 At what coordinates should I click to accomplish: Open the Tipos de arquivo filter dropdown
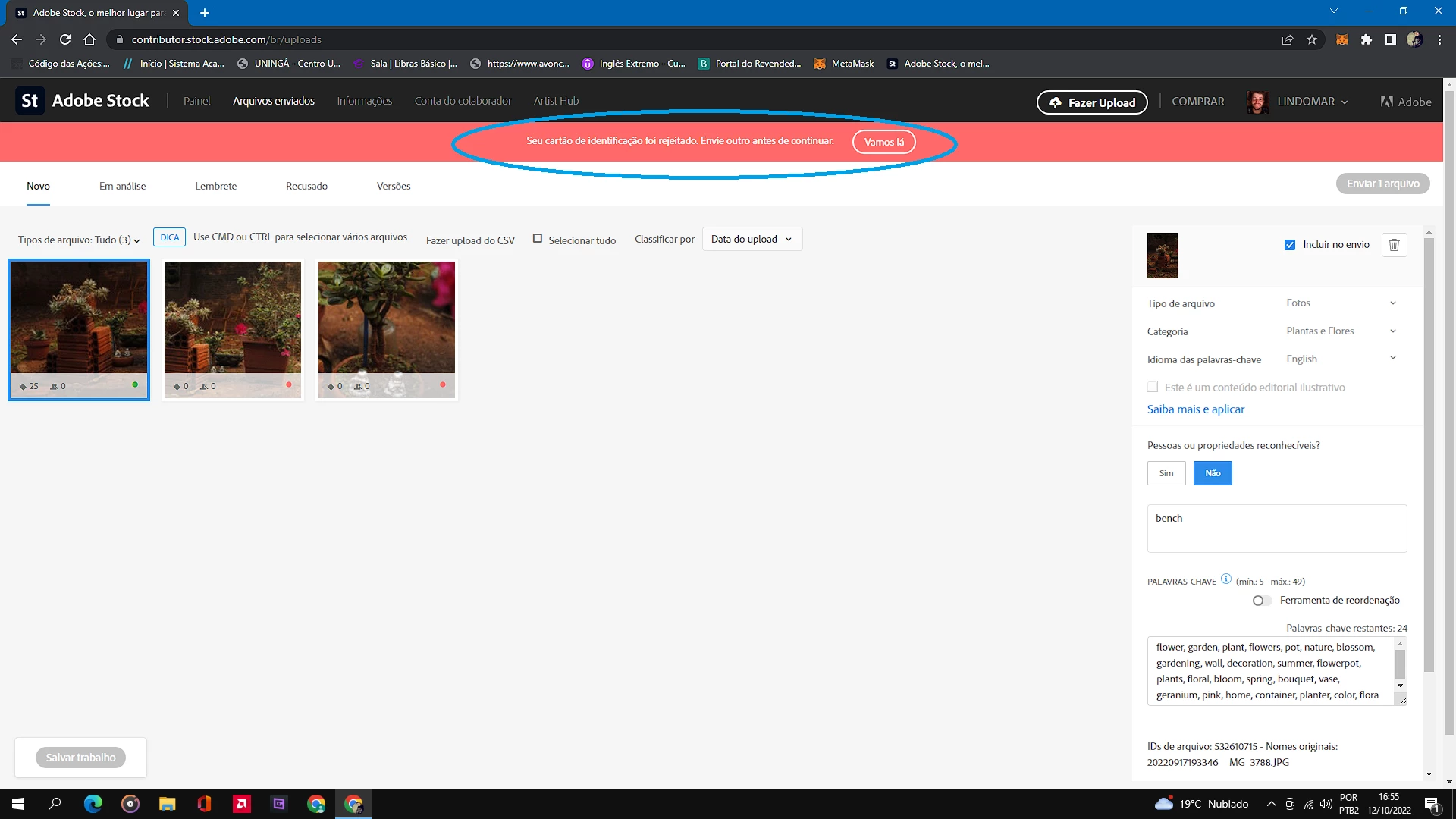tap(79, 240)
